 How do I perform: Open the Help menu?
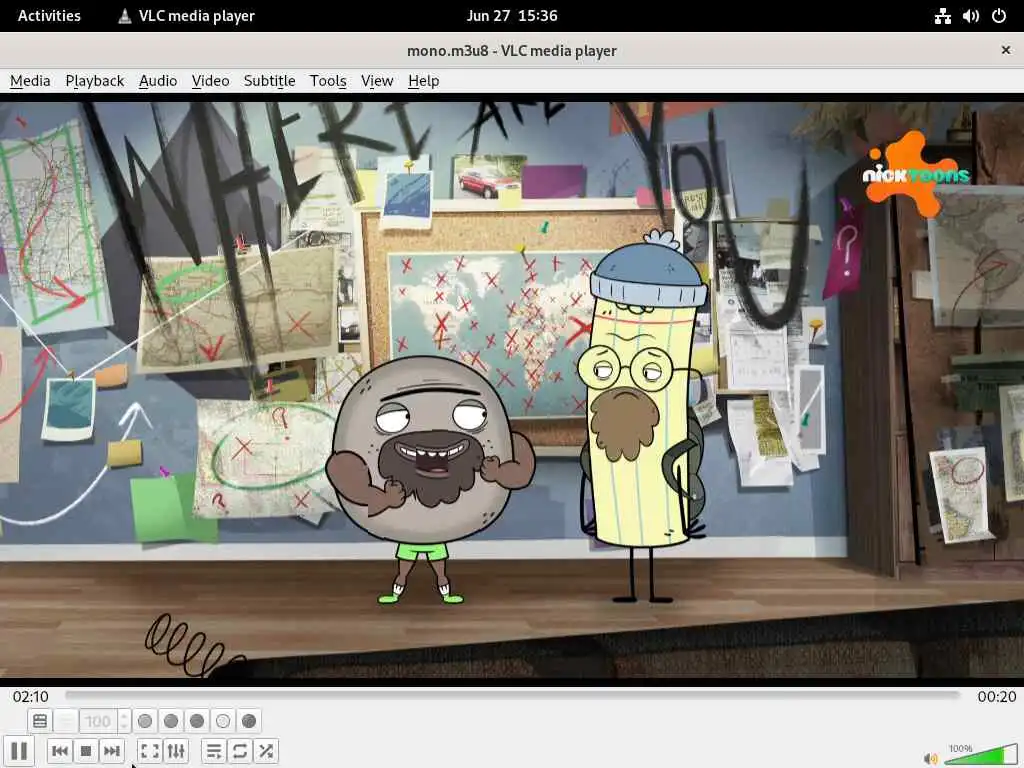(x=423, y=81)
